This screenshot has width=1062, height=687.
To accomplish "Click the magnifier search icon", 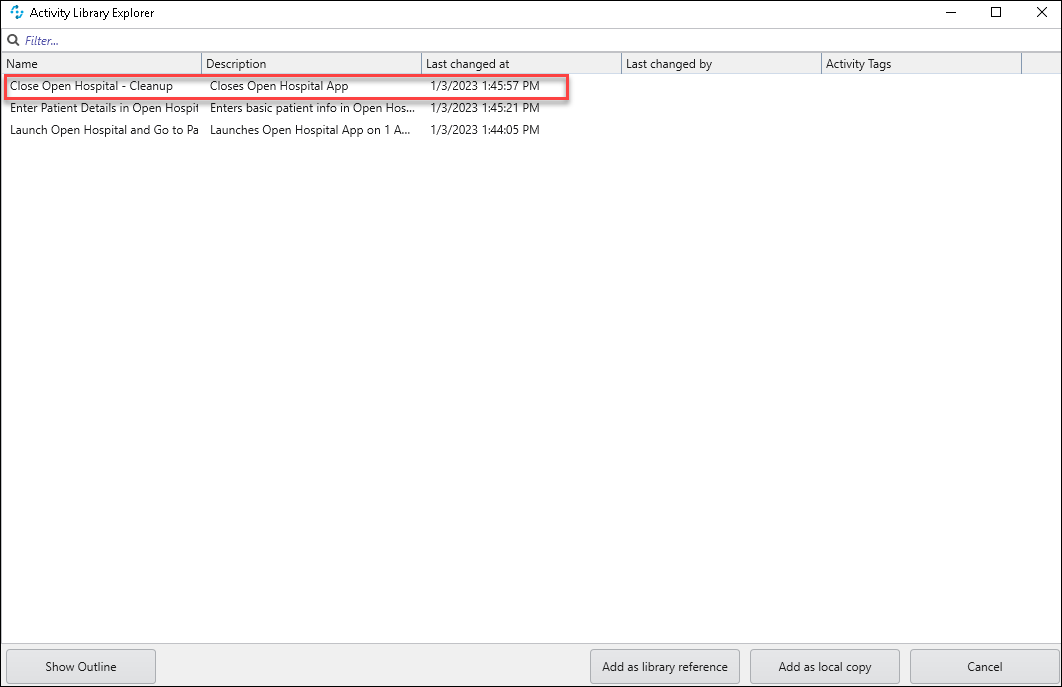I will (13, 41).
